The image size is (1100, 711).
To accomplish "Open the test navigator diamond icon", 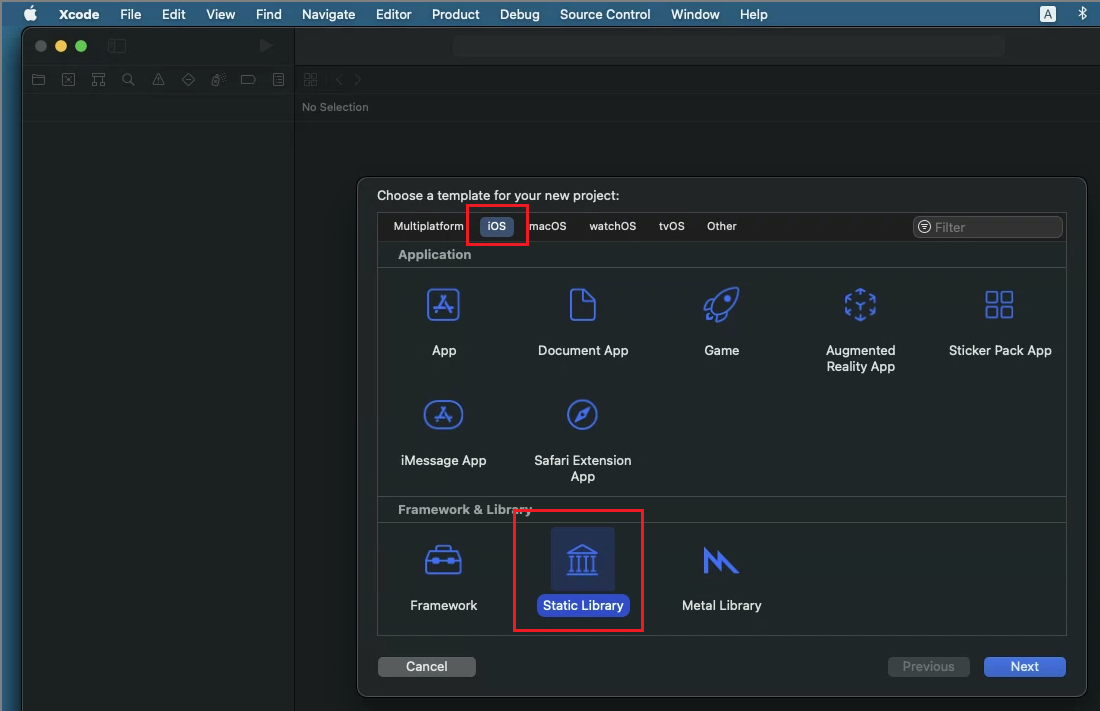I will [x=188, y=79].
